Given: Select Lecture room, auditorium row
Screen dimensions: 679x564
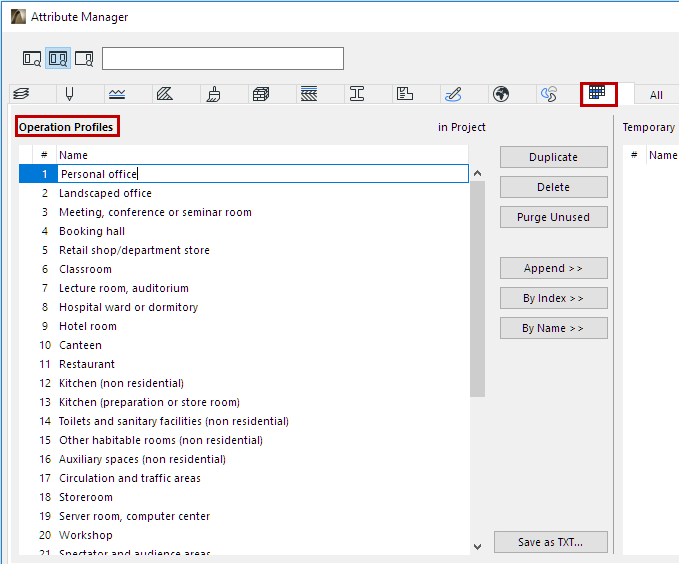Looking at the screenshot, I should pyautogui.click(x=244, y=288).
